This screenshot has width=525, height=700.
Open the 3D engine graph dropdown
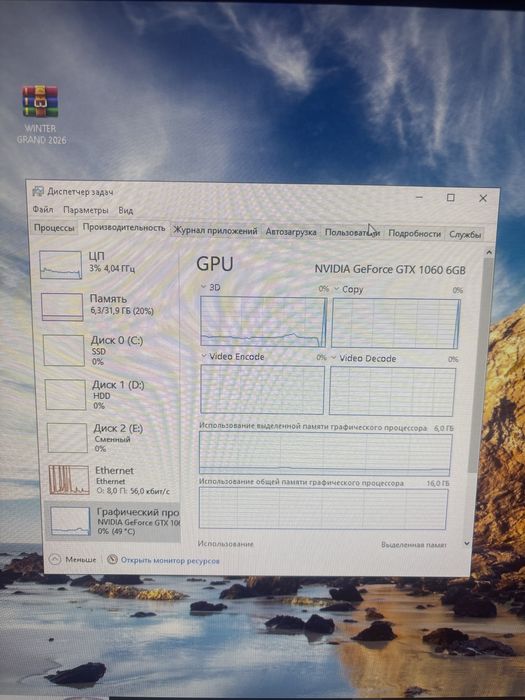[204, 287]
